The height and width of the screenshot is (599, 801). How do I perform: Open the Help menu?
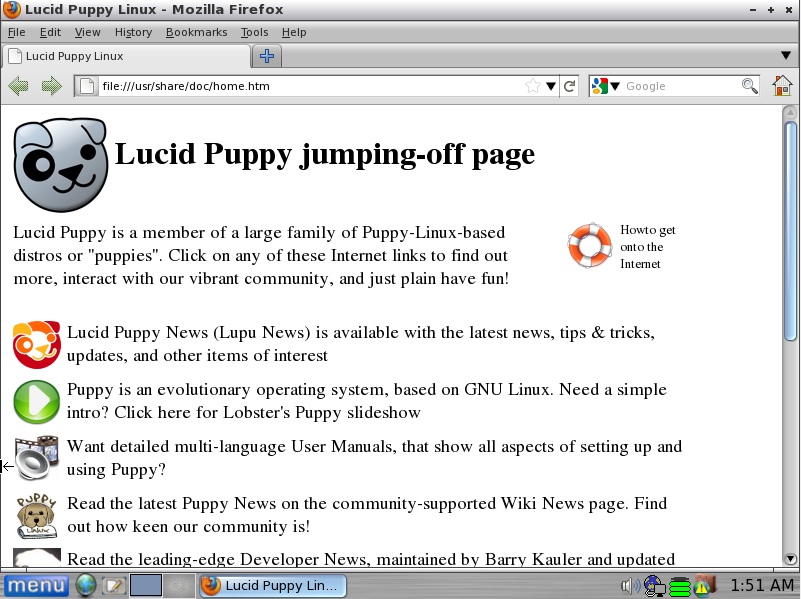pos(294,32)
